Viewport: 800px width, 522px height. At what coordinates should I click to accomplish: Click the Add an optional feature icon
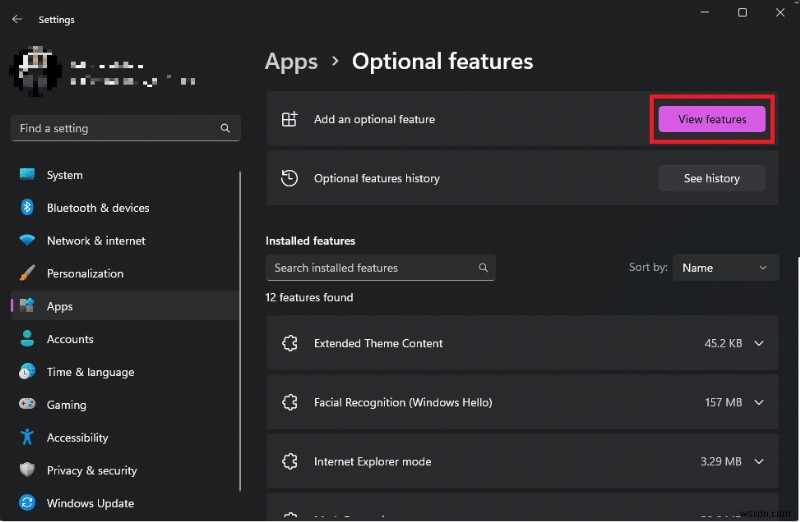point(289,119)
